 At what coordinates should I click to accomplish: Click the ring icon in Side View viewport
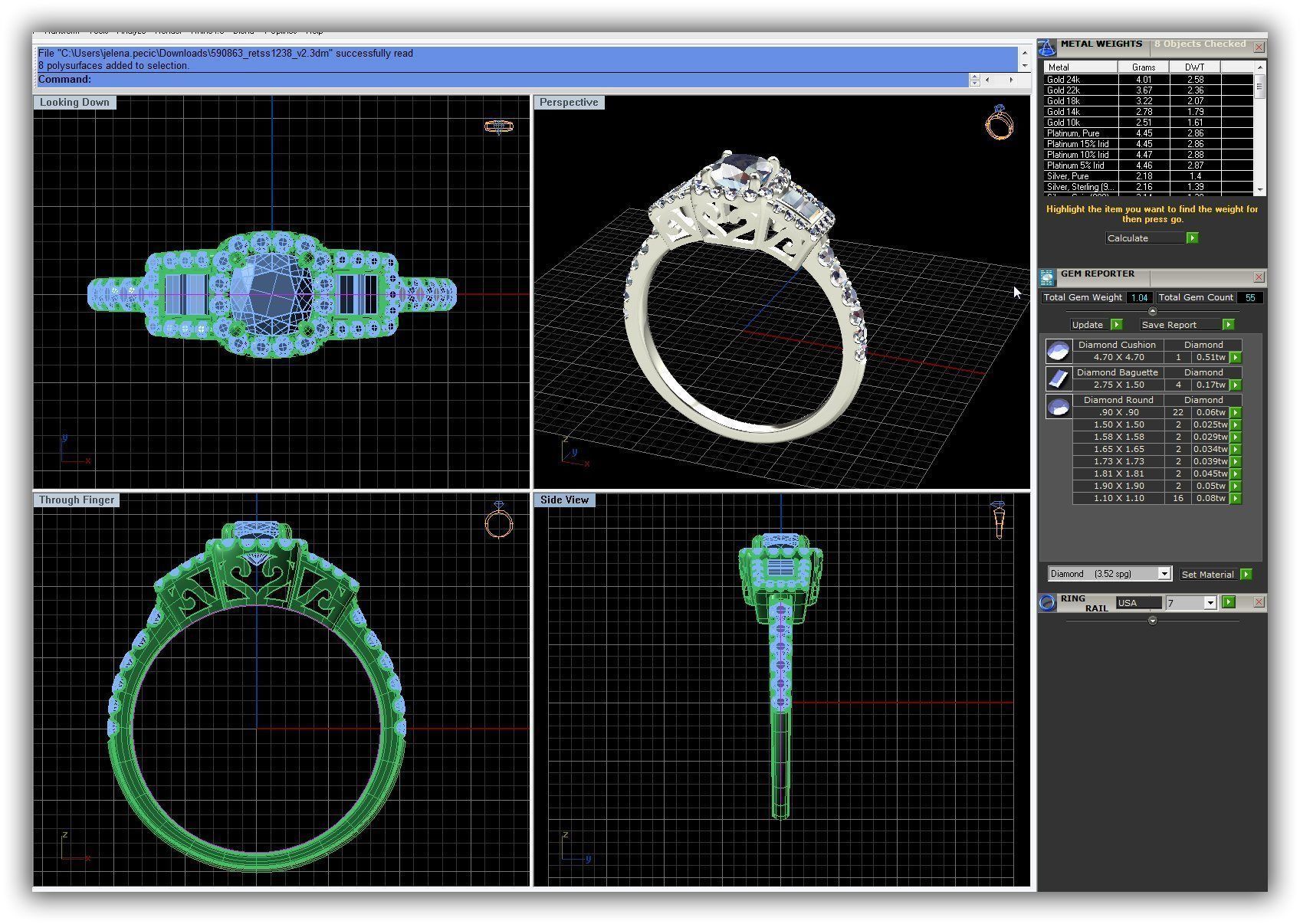tap(999, 520)
